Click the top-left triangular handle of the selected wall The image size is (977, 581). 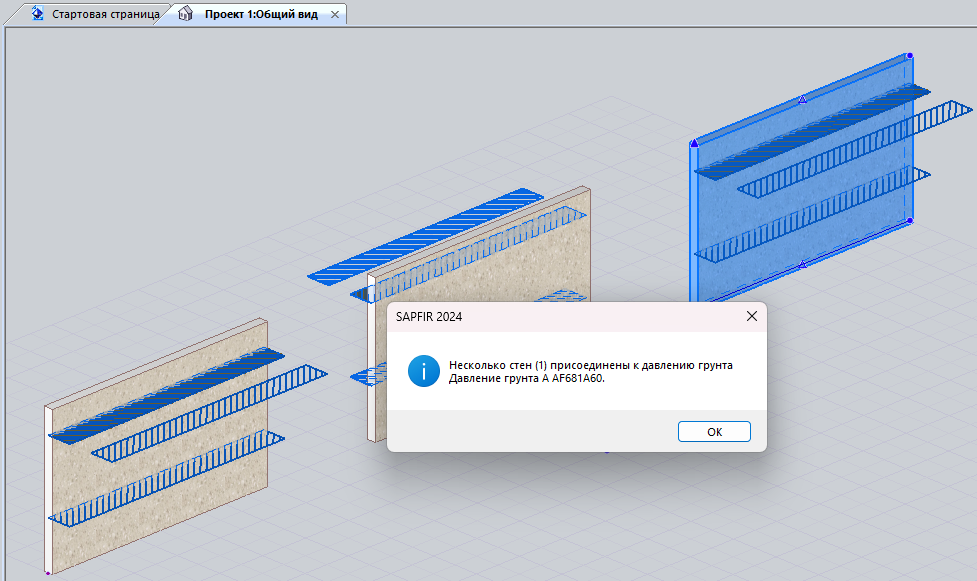tap(693, 143)
